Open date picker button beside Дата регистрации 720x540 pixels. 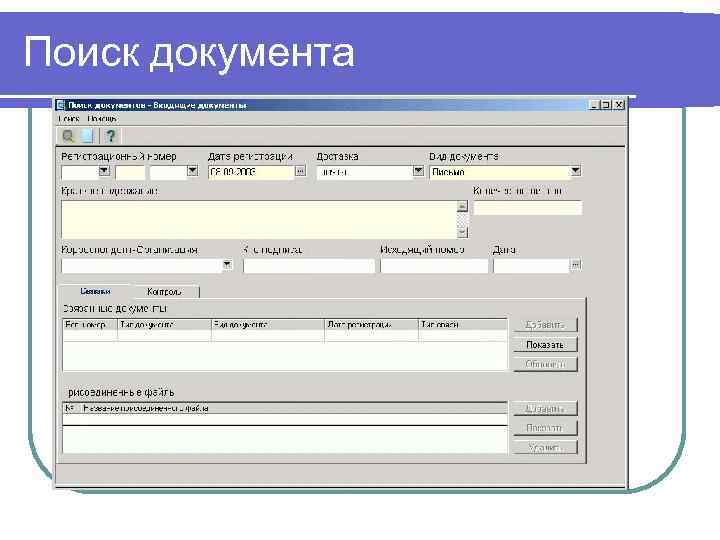click(300, 171)
